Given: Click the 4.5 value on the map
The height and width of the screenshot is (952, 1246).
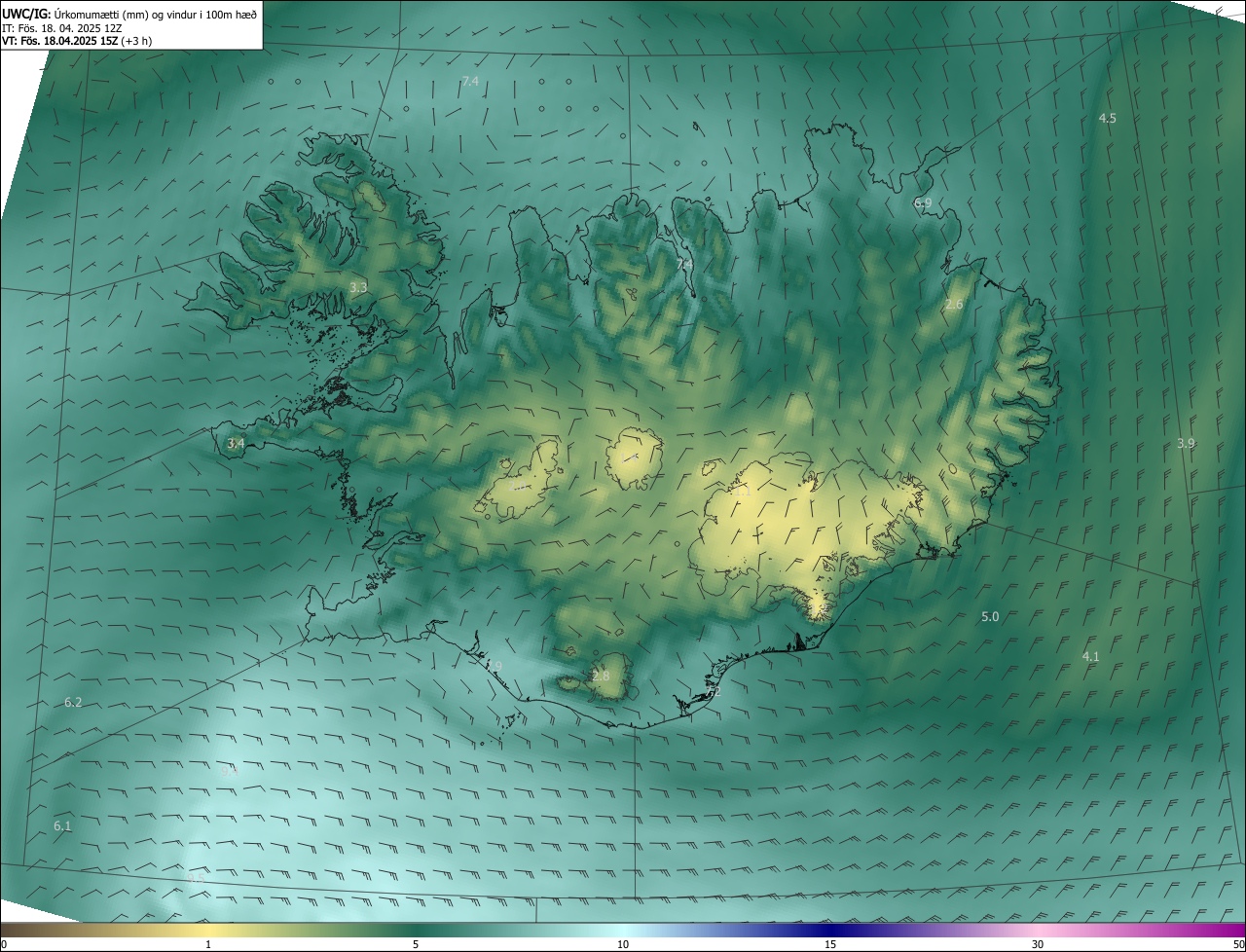Looking at the screenshot, I should tap(1107, 118).
